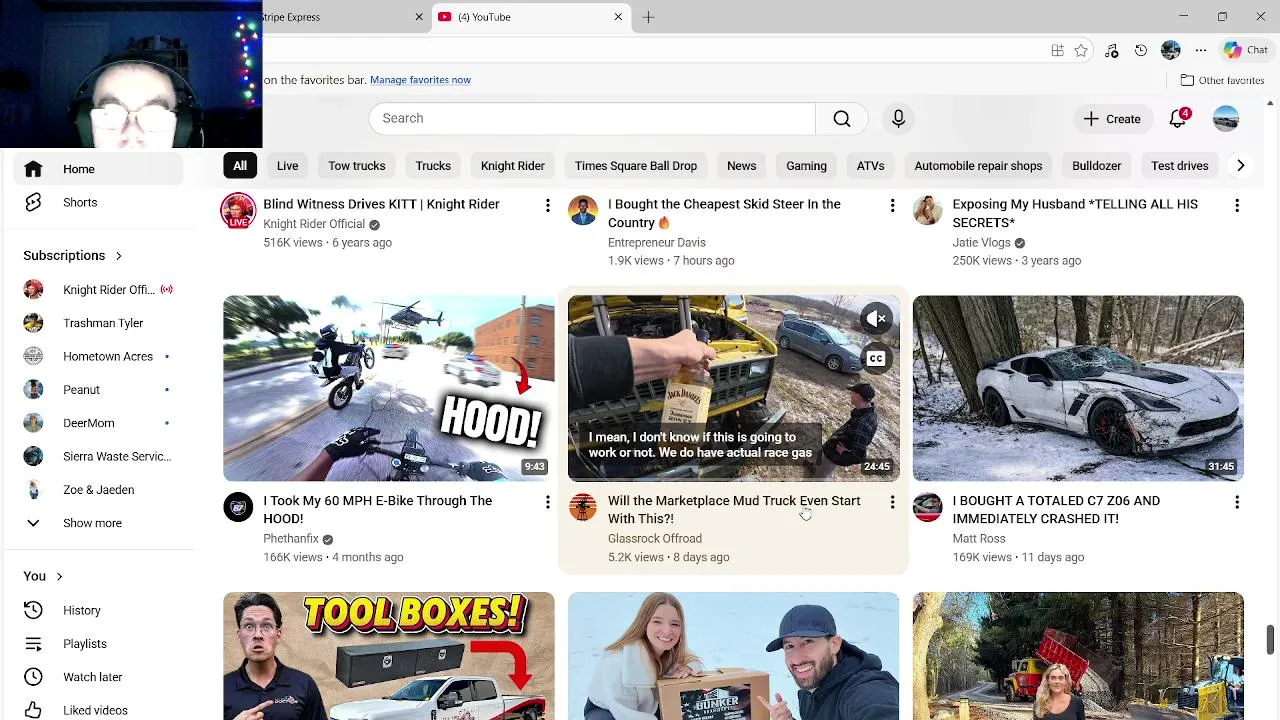Select the Trucks filter chip
This screenshot has width=1280, height=720.
(x=433, y=166)
